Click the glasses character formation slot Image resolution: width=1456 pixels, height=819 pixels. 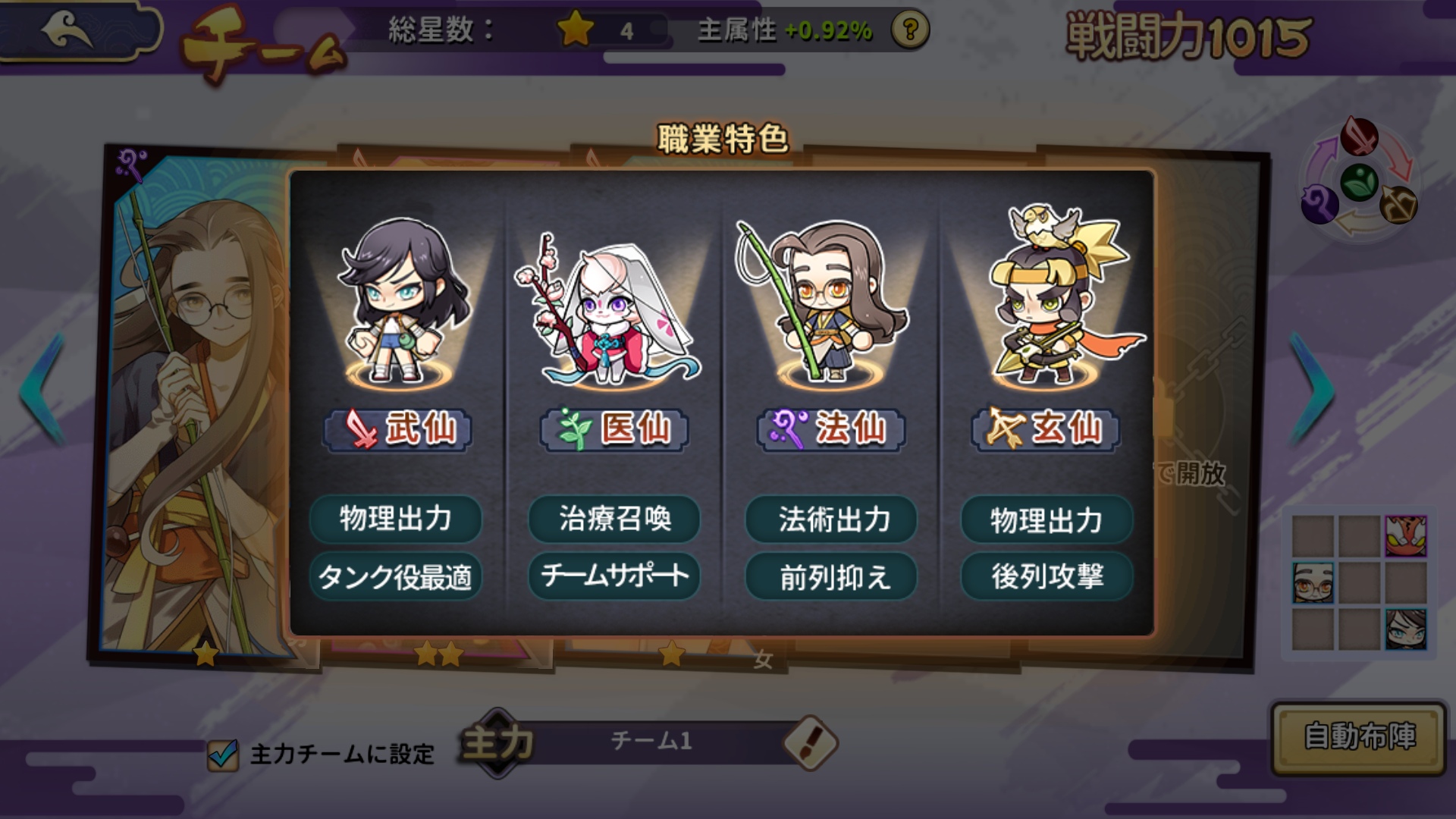[x=1313, y=582]
